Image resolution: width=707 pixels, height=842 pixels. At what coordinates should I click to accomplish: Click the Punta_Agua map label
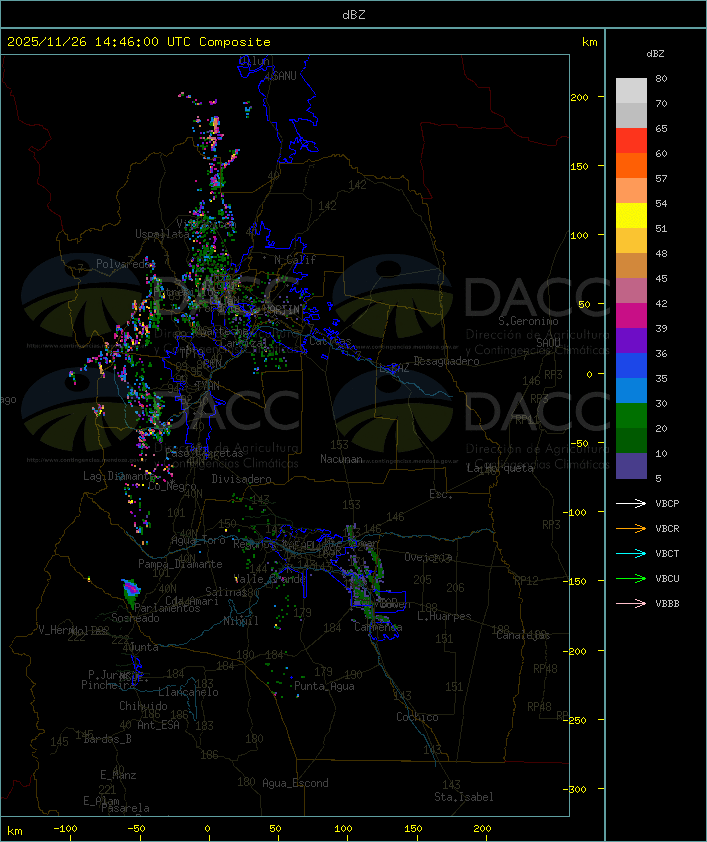(x=324, y=686)
